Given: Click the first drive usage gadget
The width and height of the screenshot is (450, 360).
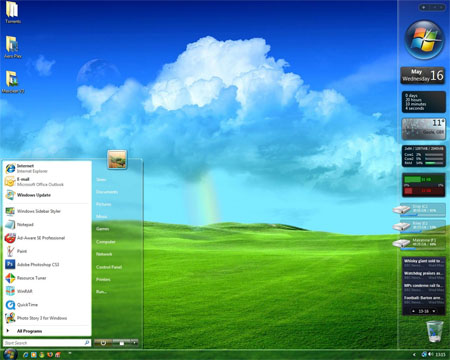Looking at the screenshot, I should [419, 209].
